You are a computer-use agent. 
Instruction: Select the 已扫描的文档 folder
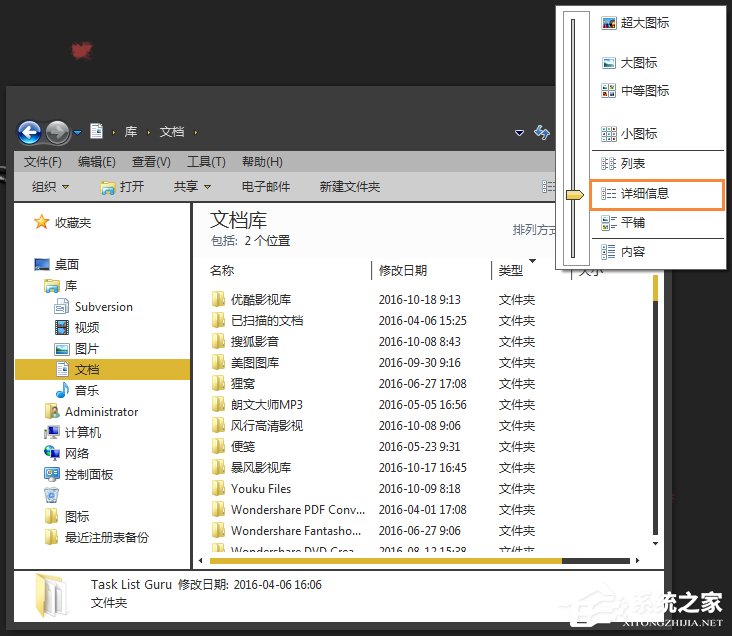tap(258, 320)
